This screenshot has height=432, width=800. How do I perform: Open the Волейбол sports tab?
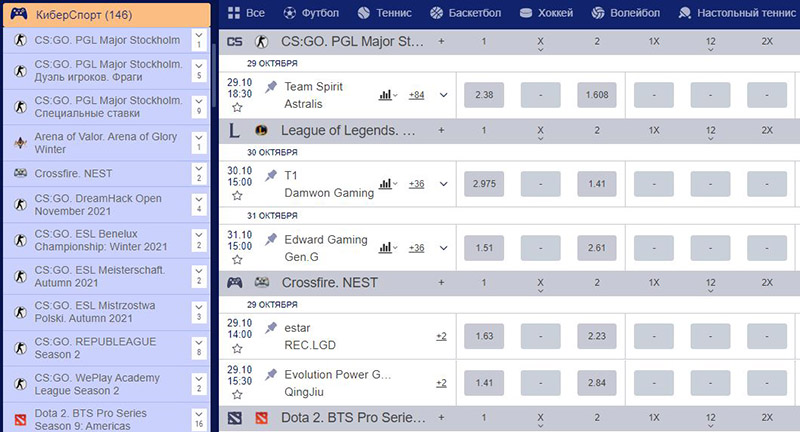(x=626, y=13)
